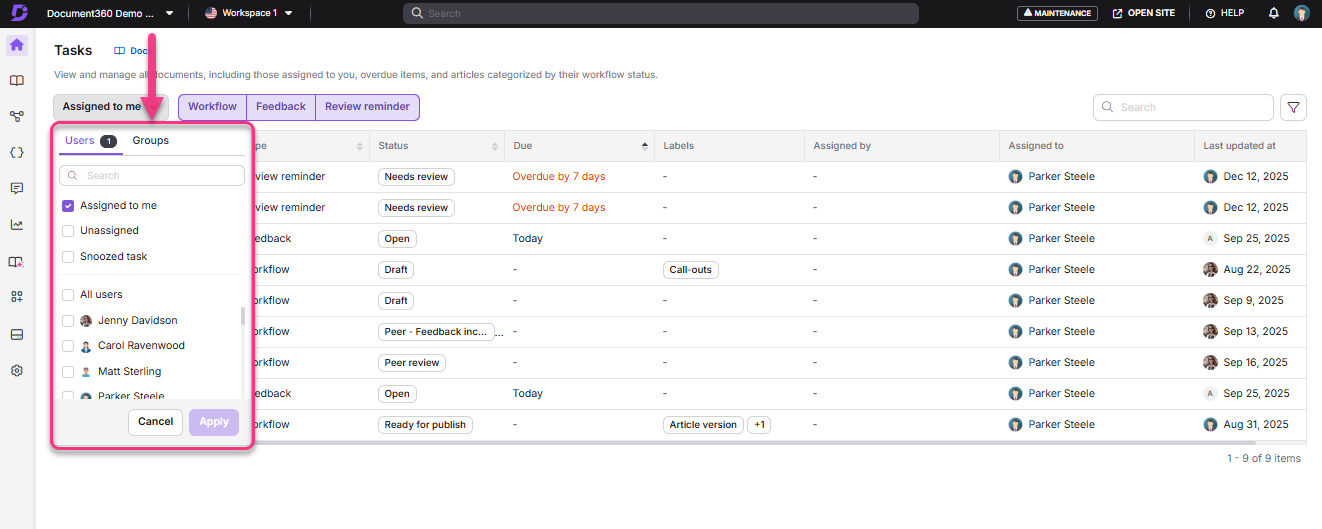Image resolution: width=1322 pixels, height=529 pixels.
Task: Click the HELP link
Action: click(1224, 13)
